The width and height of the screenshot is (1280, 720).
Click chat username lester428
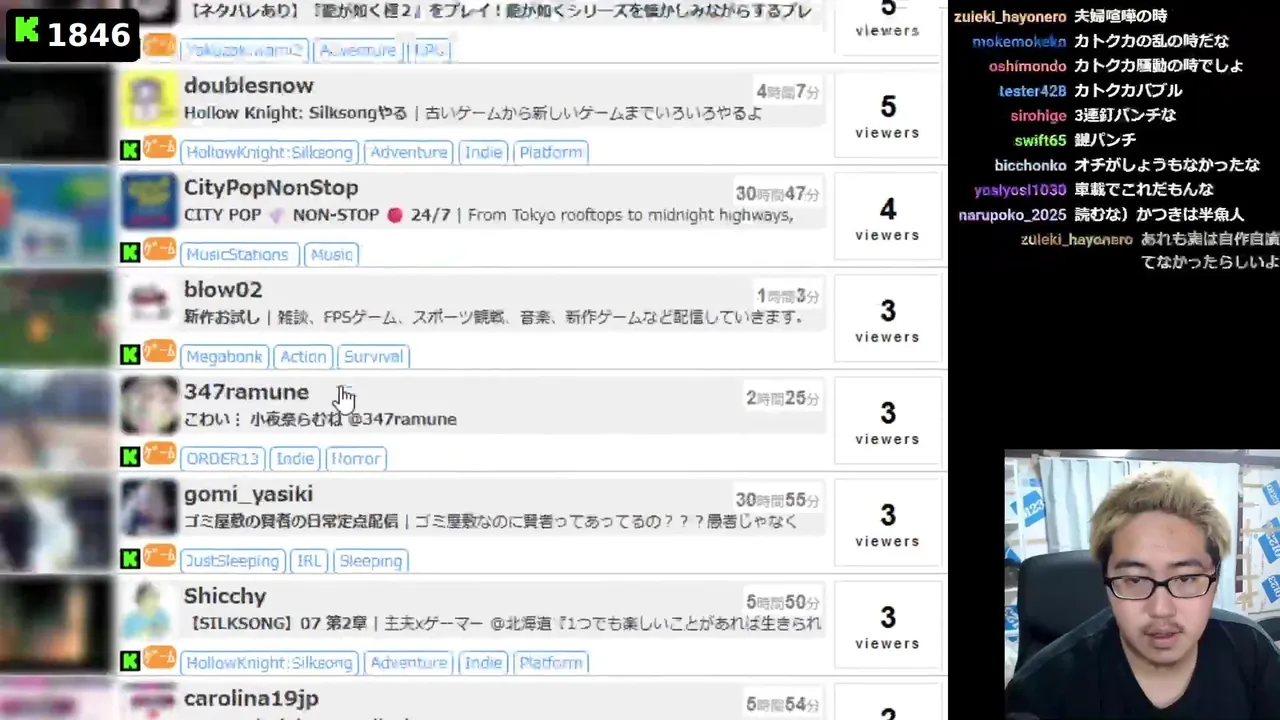pos(1033,91)
